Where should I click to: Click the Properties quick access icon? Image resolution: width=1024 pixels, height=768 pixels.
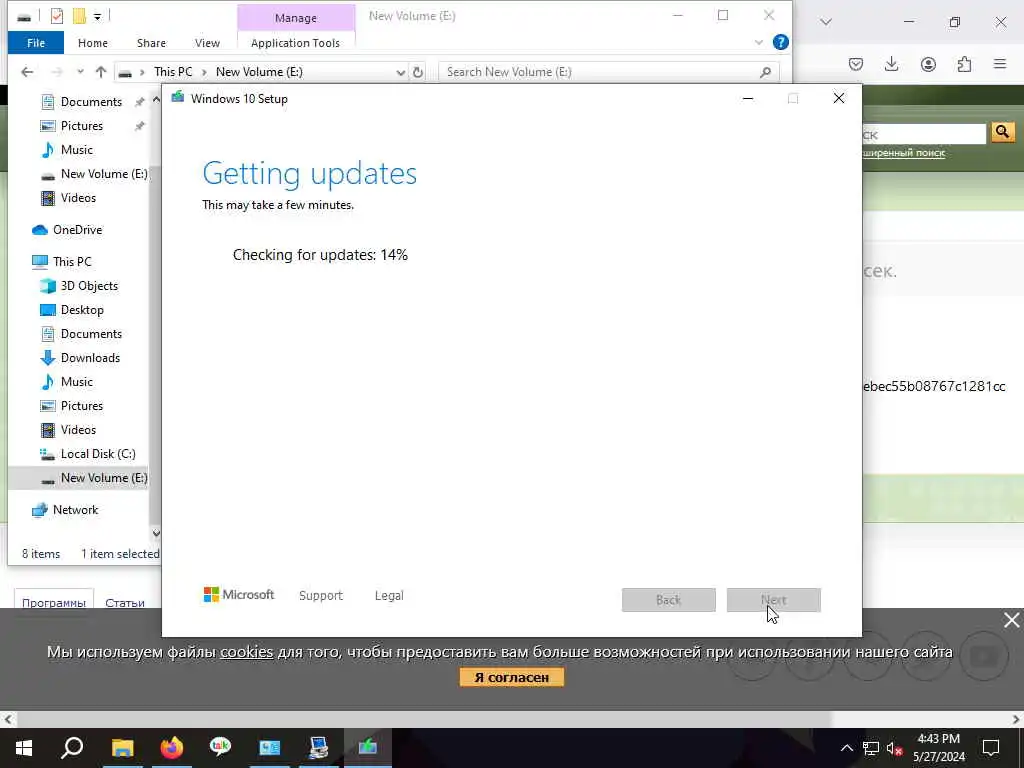point(57,16)
